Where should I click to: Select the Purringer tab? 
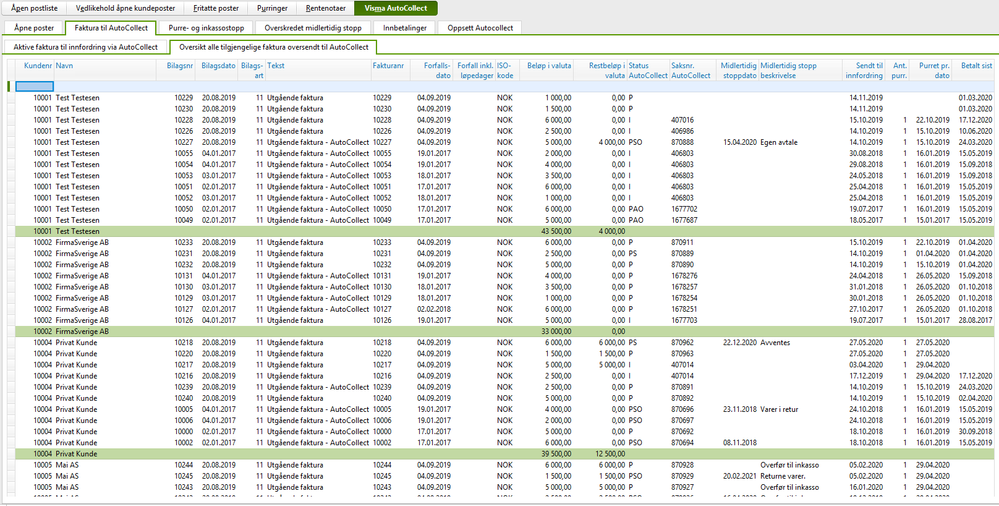(272, 9)
